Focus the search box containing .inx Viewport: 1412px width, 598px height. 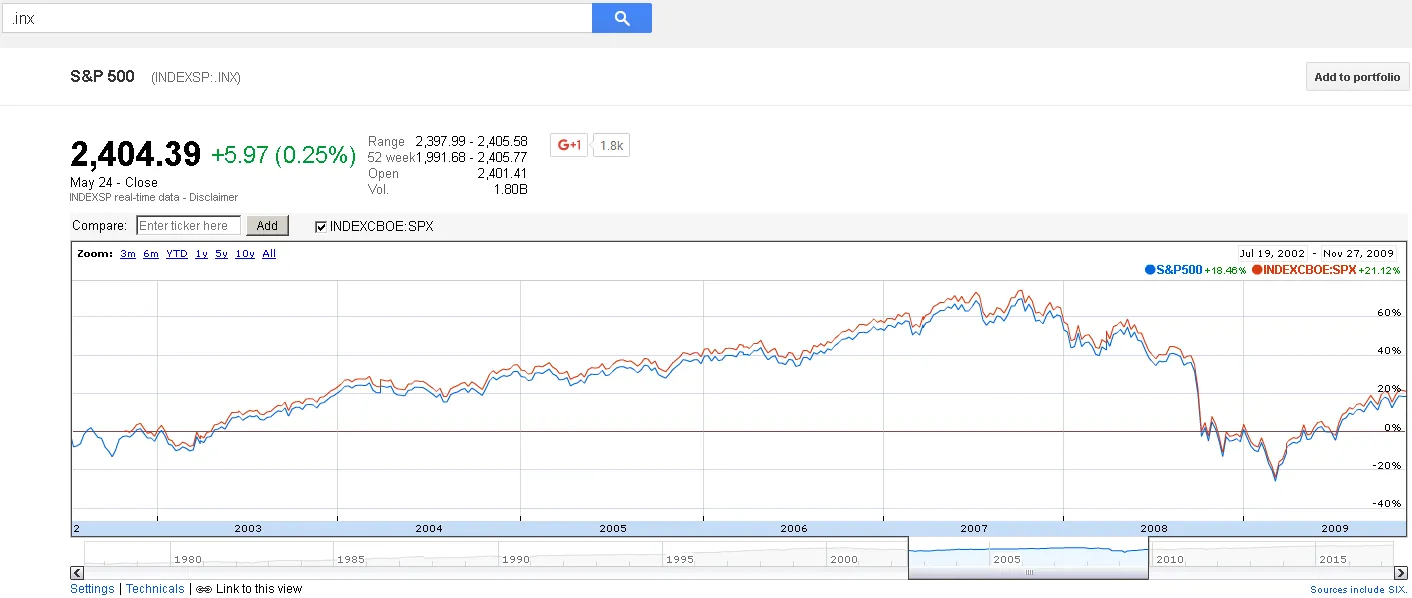click(x=297, y=18)
